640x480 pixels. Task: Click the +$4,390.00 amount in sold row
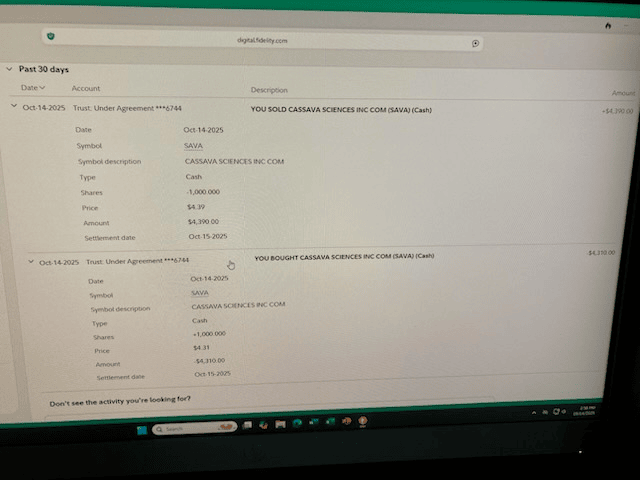[618, 111]
